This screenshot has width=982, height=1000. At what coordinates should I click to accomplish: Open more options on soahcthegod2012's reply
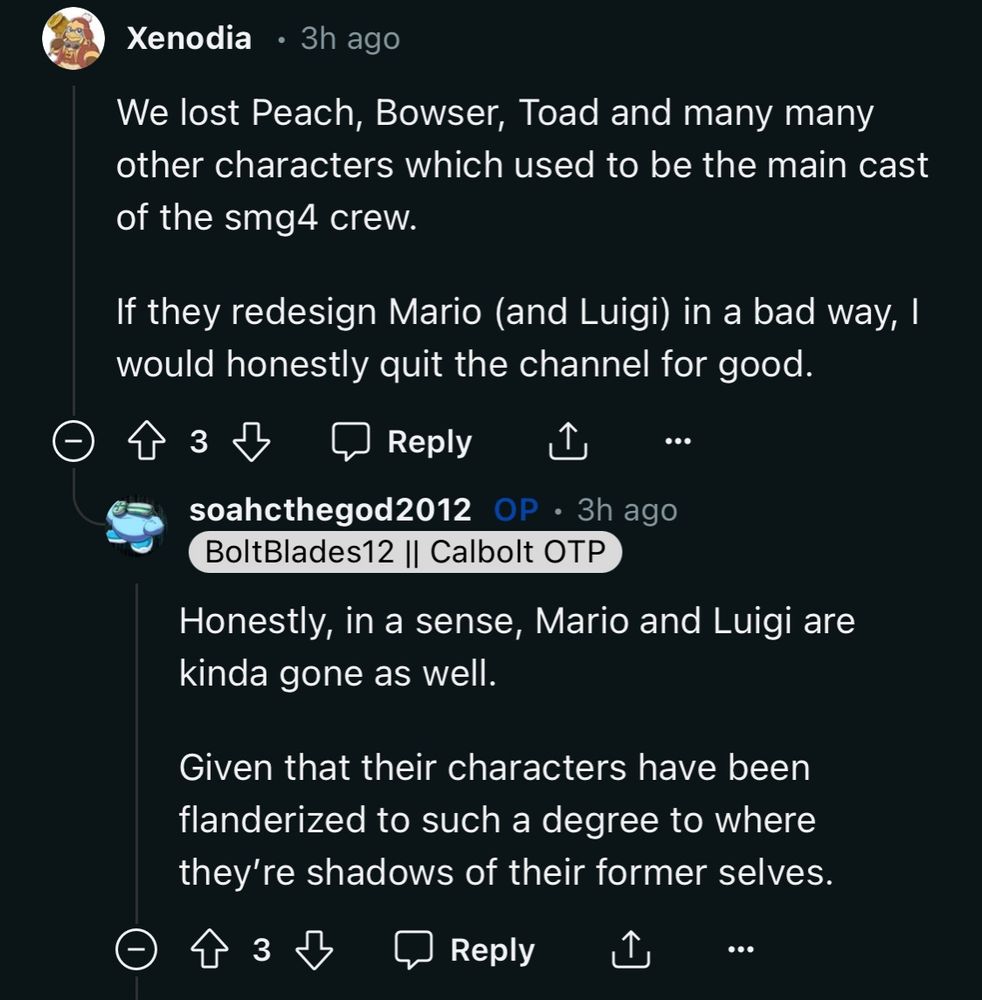click(x=740, y=950)
